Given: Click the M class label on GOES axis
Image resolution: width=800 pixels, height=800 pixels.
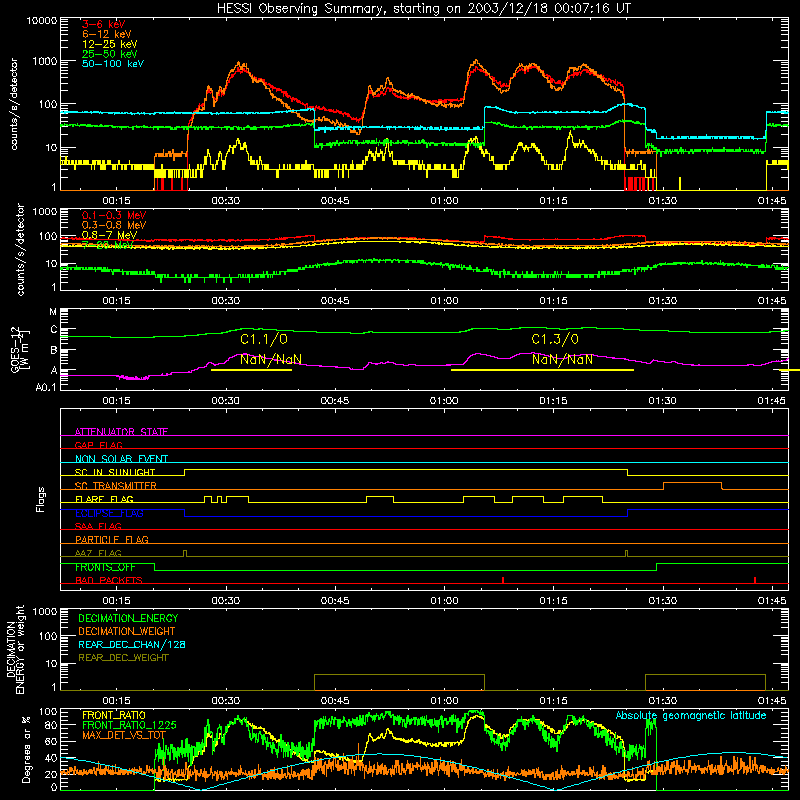Looking at the screenshot, I should 53,311.
